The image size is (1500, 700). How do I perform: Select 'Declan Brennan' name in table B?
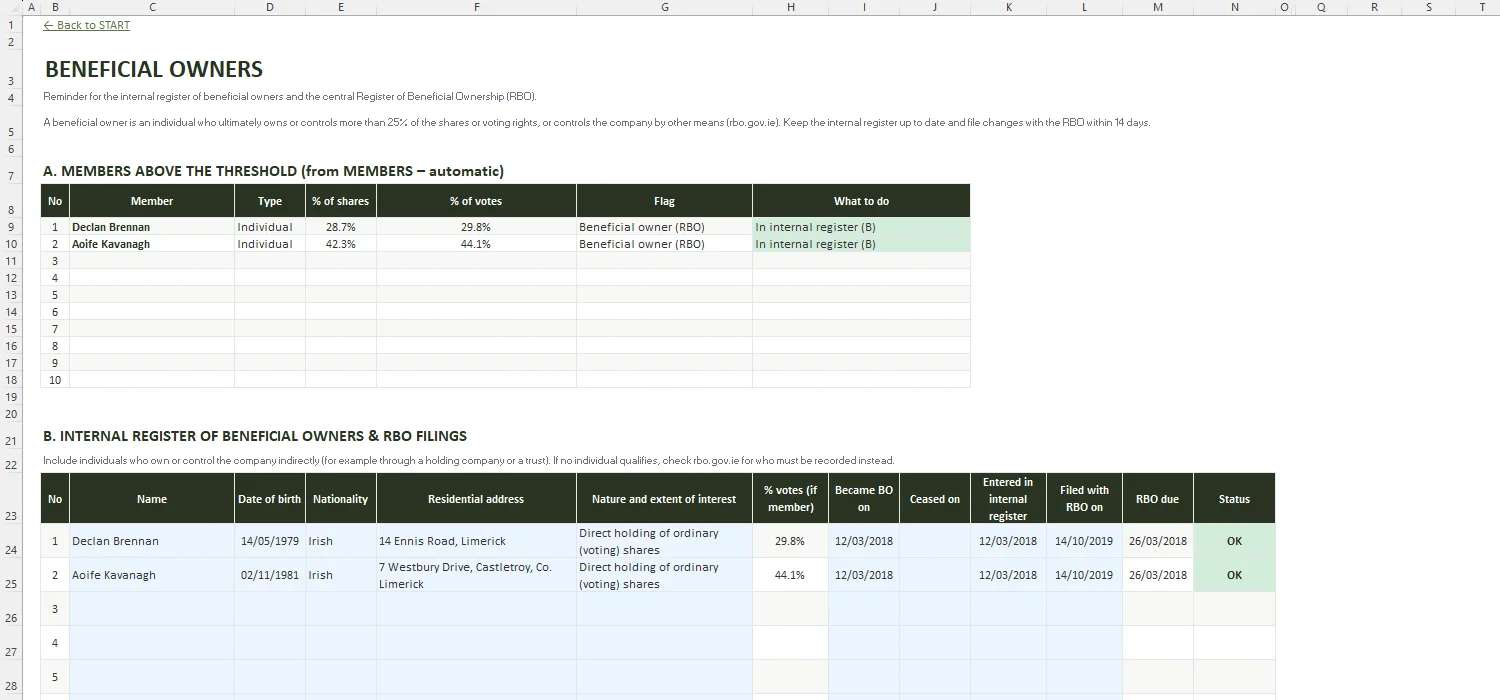coord(152,541)
